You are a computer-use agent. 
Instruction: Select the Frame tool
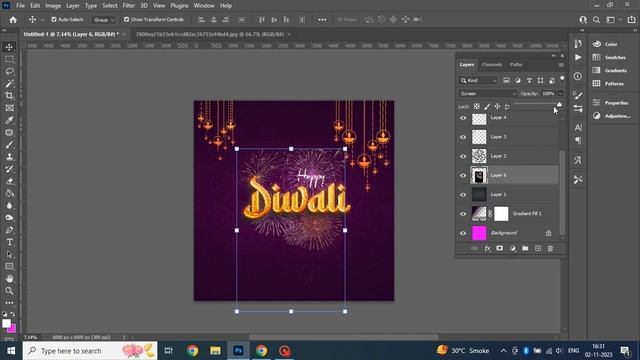click(x=9, y=108)
